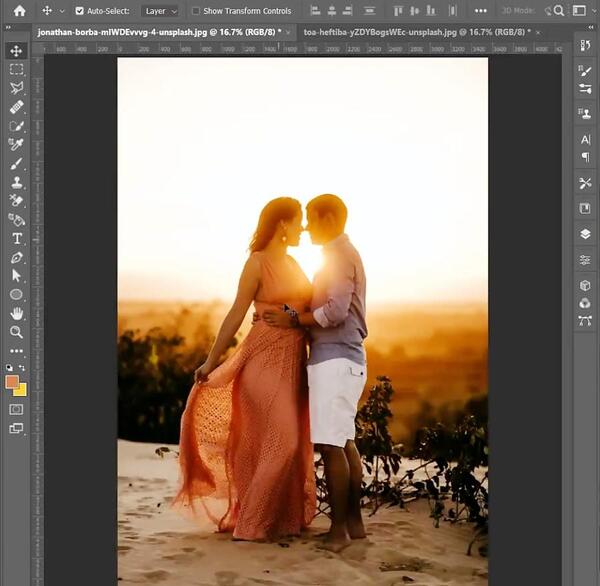Click the Home button
This screenshot has width=600, height=586.
point(20,10)
